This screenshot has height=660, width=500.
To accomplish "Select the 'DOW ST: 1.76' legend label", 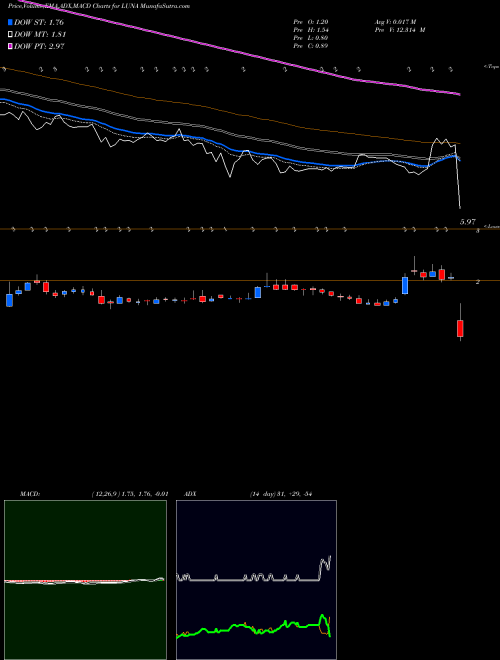I will 39,22.
